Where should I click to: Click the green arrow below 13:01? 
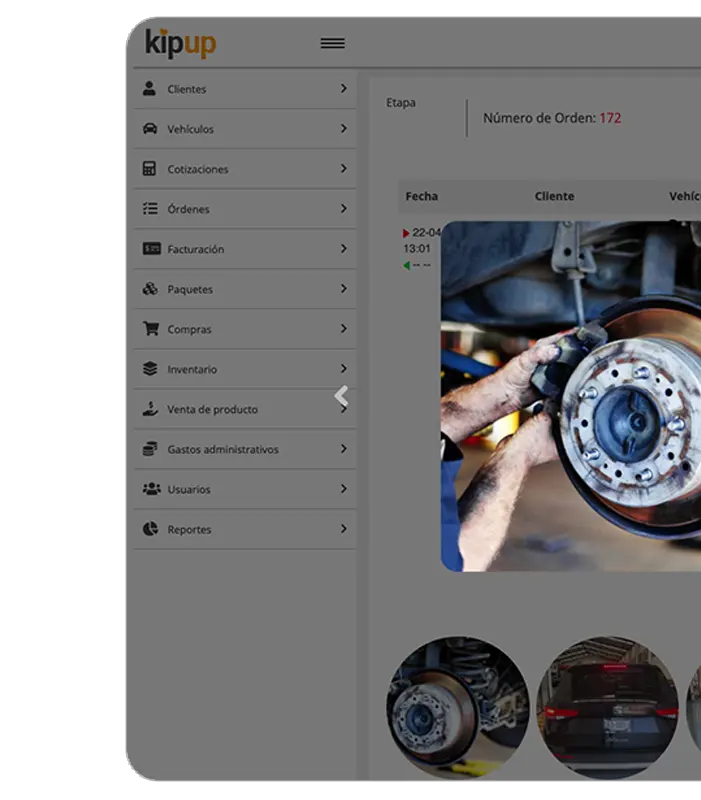tap(407, 265)
